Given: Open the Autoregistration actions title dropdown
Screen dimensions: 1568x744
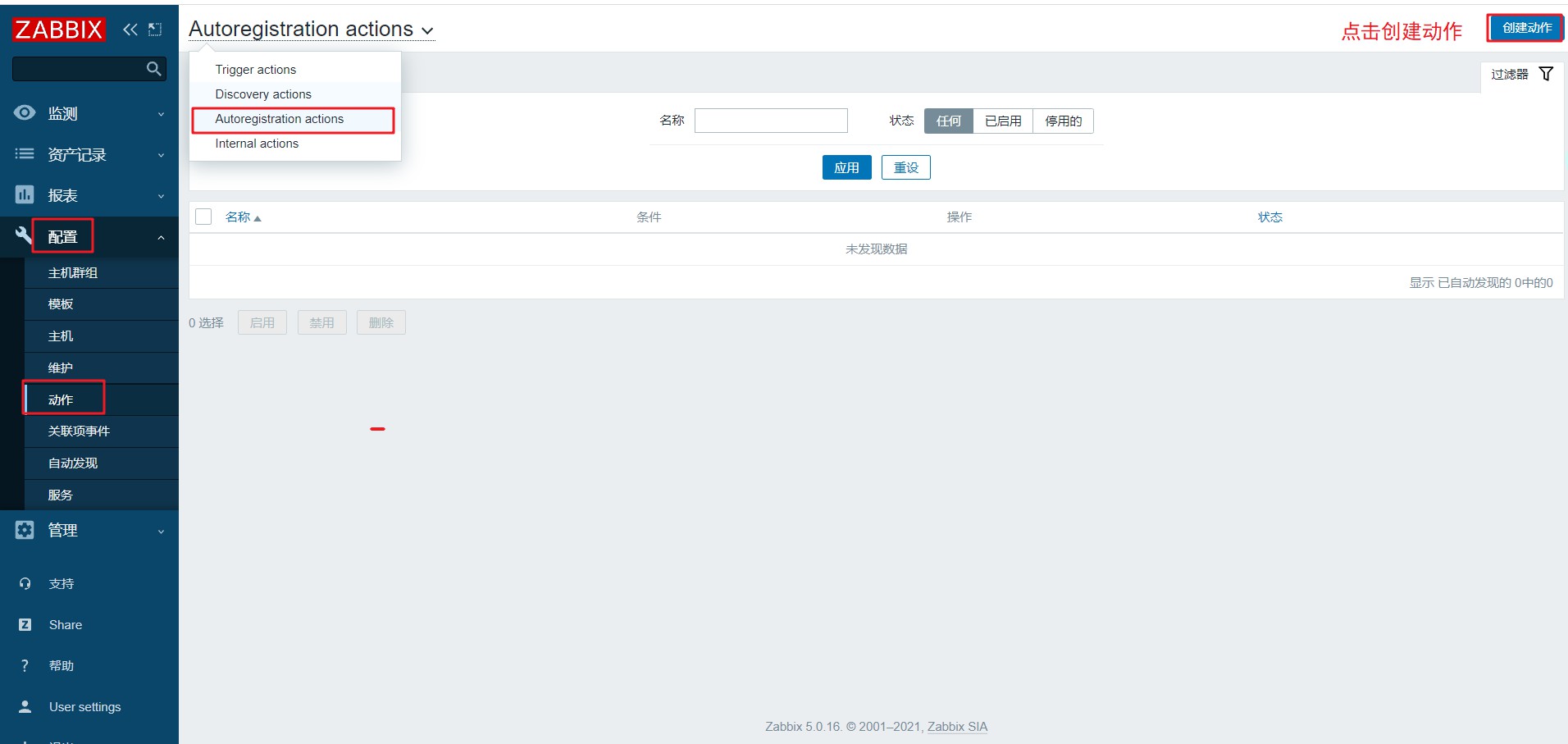Looking at the screenshot, I should coord(311,30).
